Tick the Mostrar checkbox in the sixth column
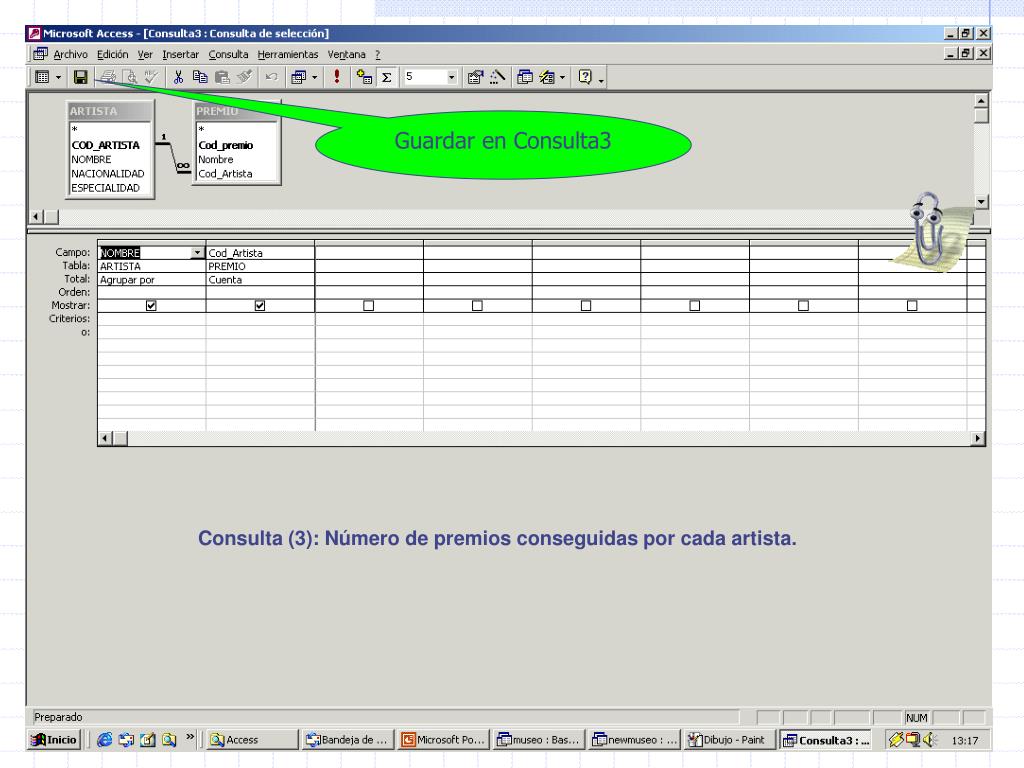 [x=695, y=305]
